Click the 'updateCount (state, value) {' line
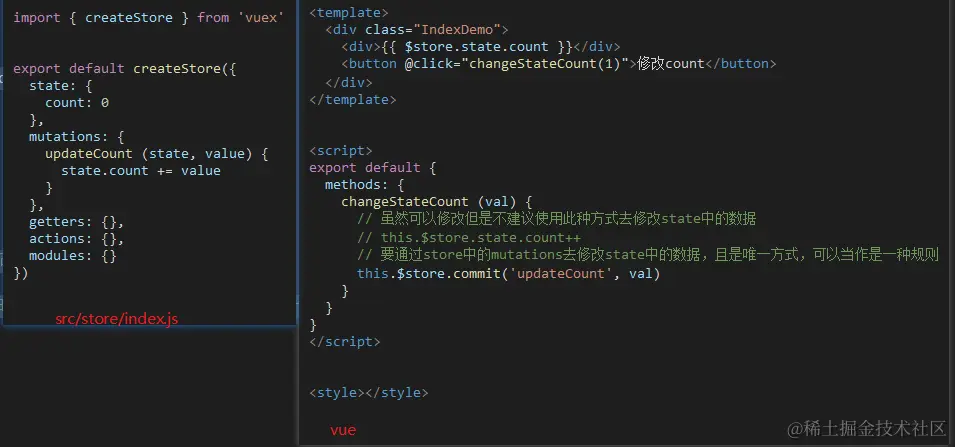 pos(157,154)
